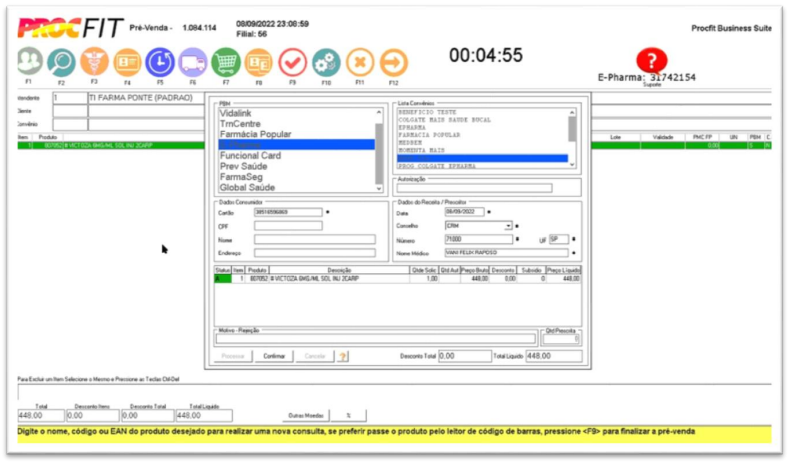
Task: Click the red question mark Suporte icon
Action: [x=651, y=60]
